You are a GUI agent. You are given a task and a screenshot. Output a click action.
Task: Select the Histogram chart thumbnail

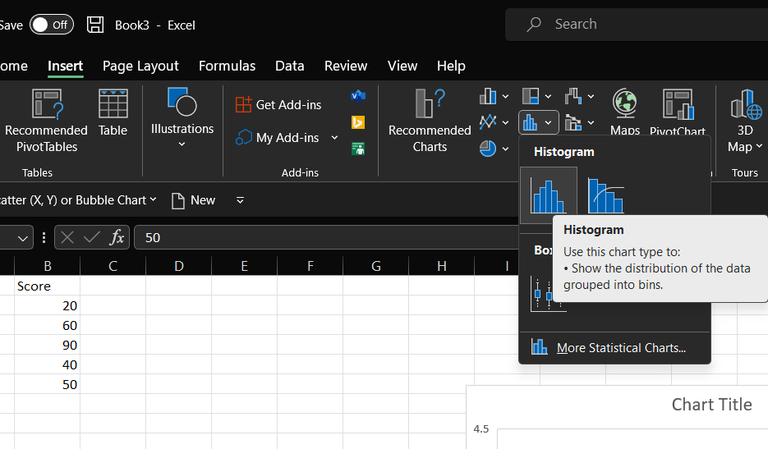click(547, 194)
